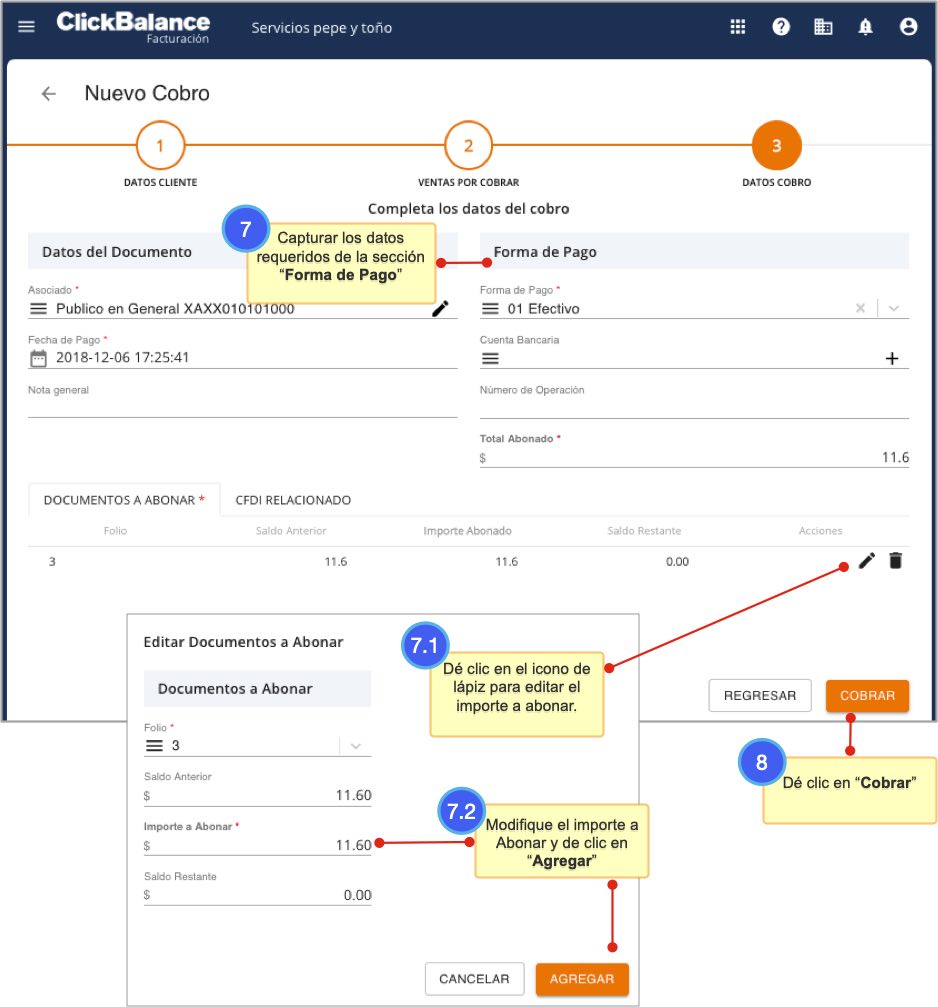Click the help question mark icon

pos(781,27)
